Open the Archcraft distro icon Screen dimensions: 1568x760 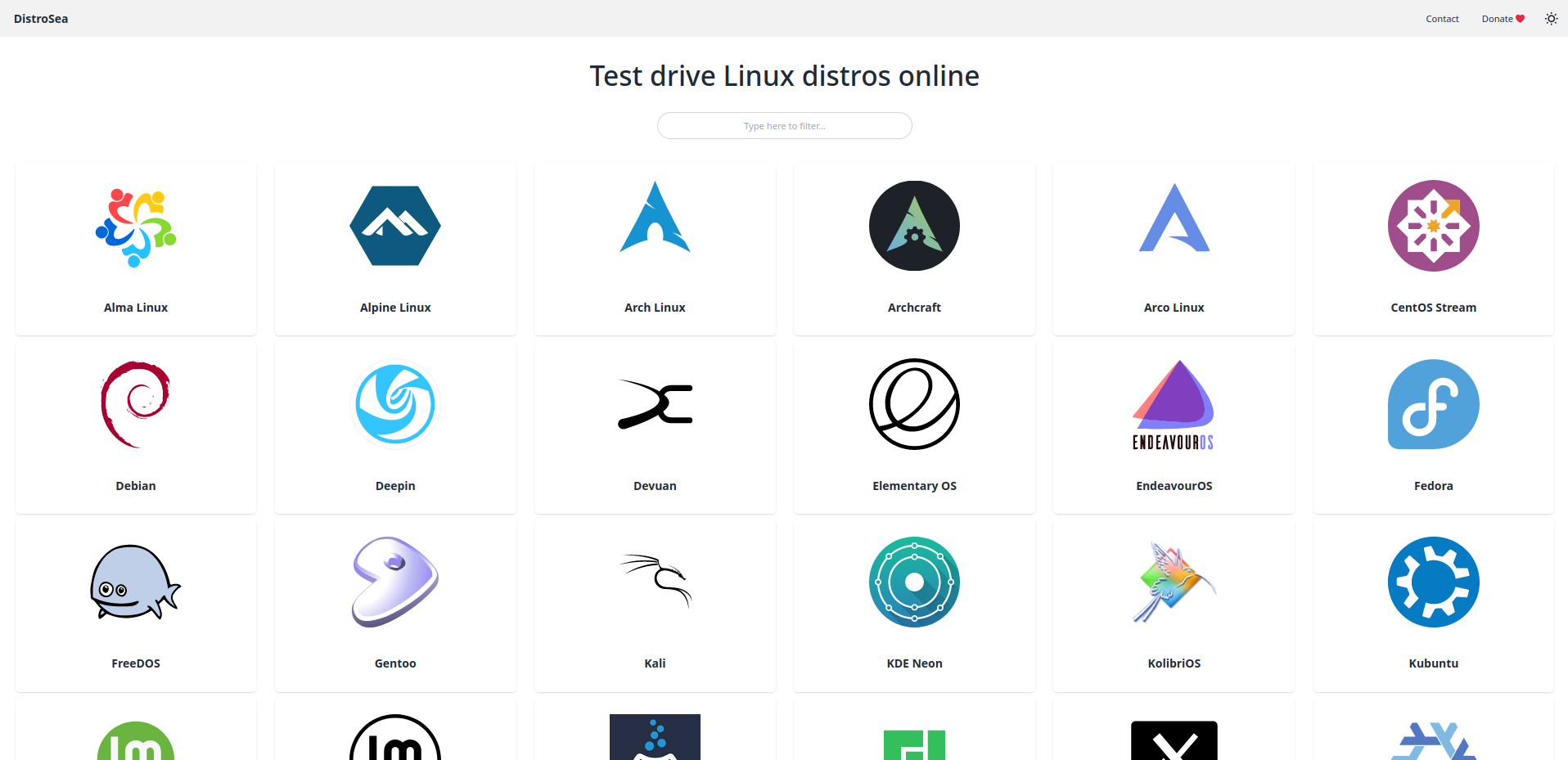(x=914, y=226)
